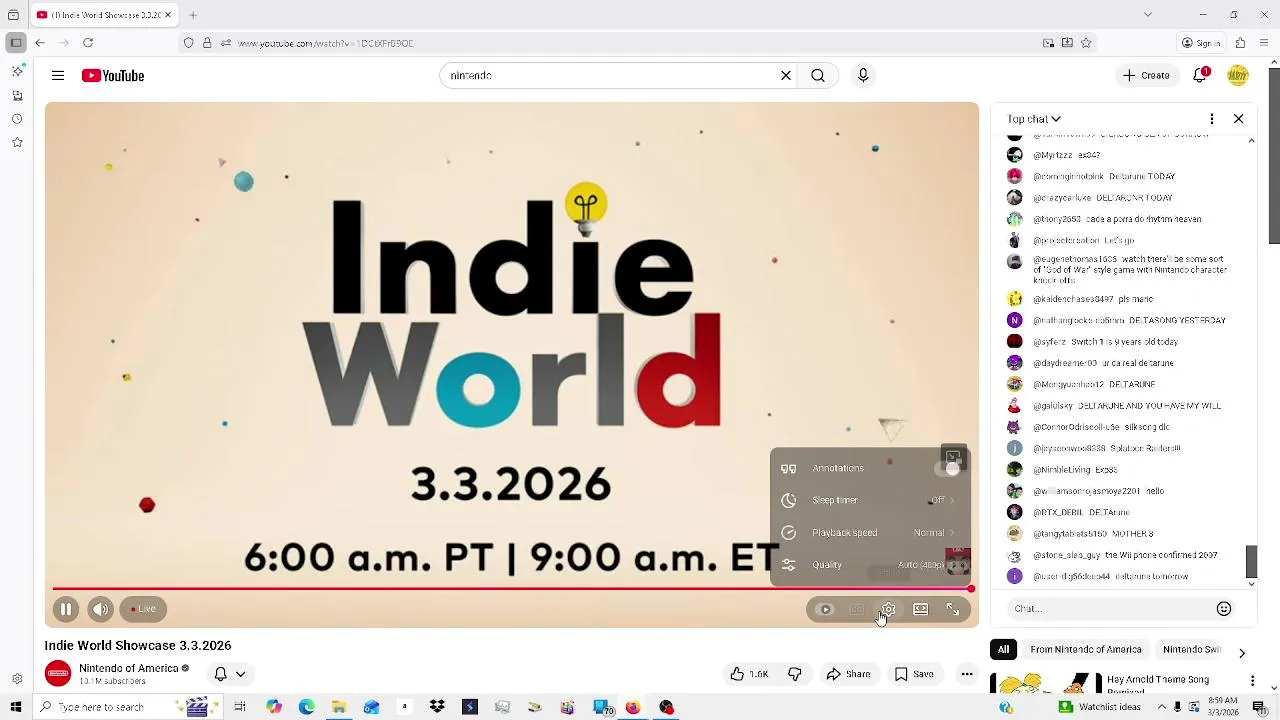This screenshot has height=720, width=1280.
Task: Open the Windows Start menu
Action: tap(15, 707)
